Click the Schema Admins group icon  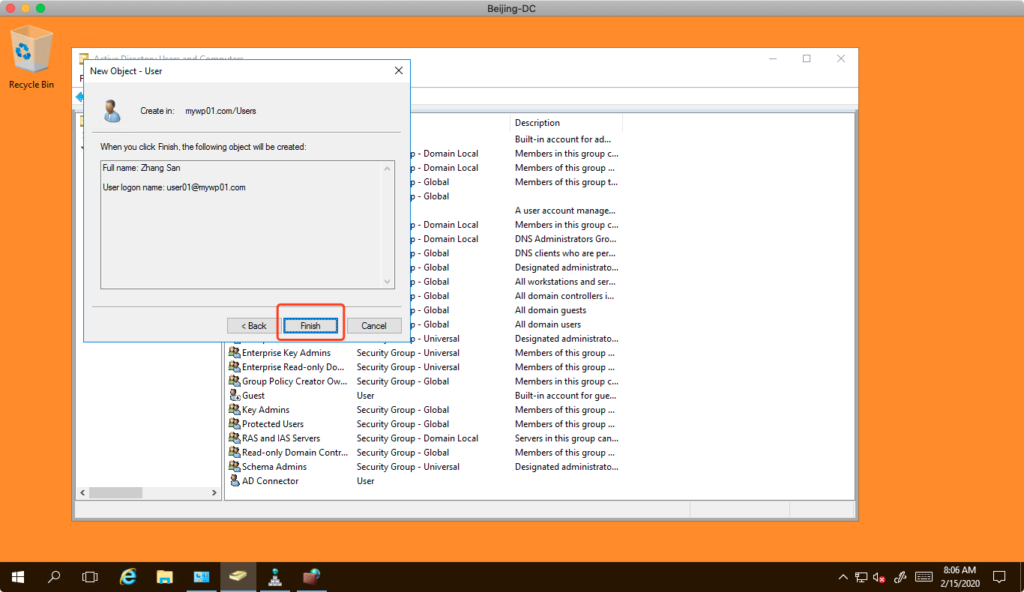pyautogui.click(x=234, y=467)
